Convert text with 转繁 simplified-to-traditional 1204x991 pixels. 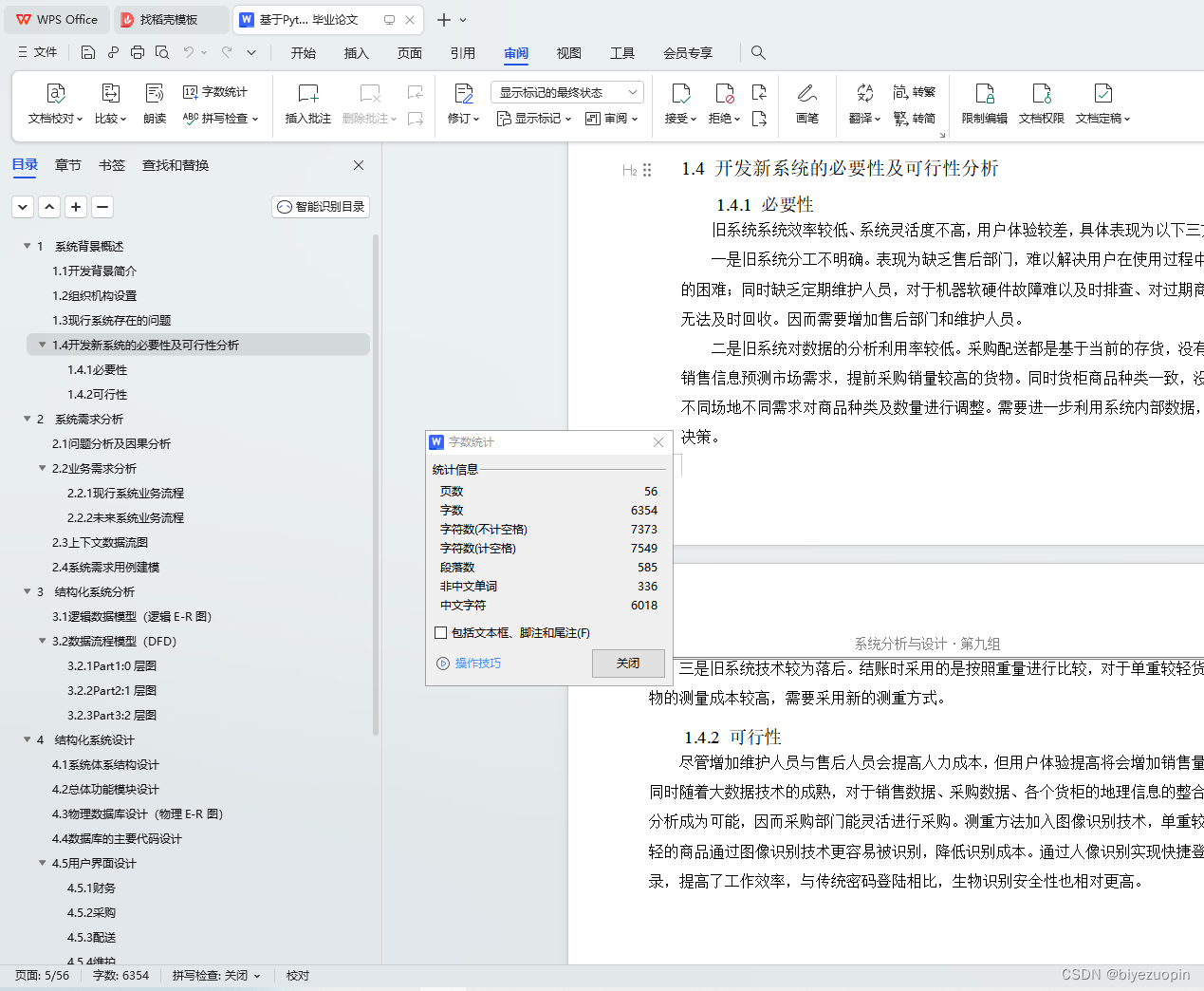tap(915, 92)
